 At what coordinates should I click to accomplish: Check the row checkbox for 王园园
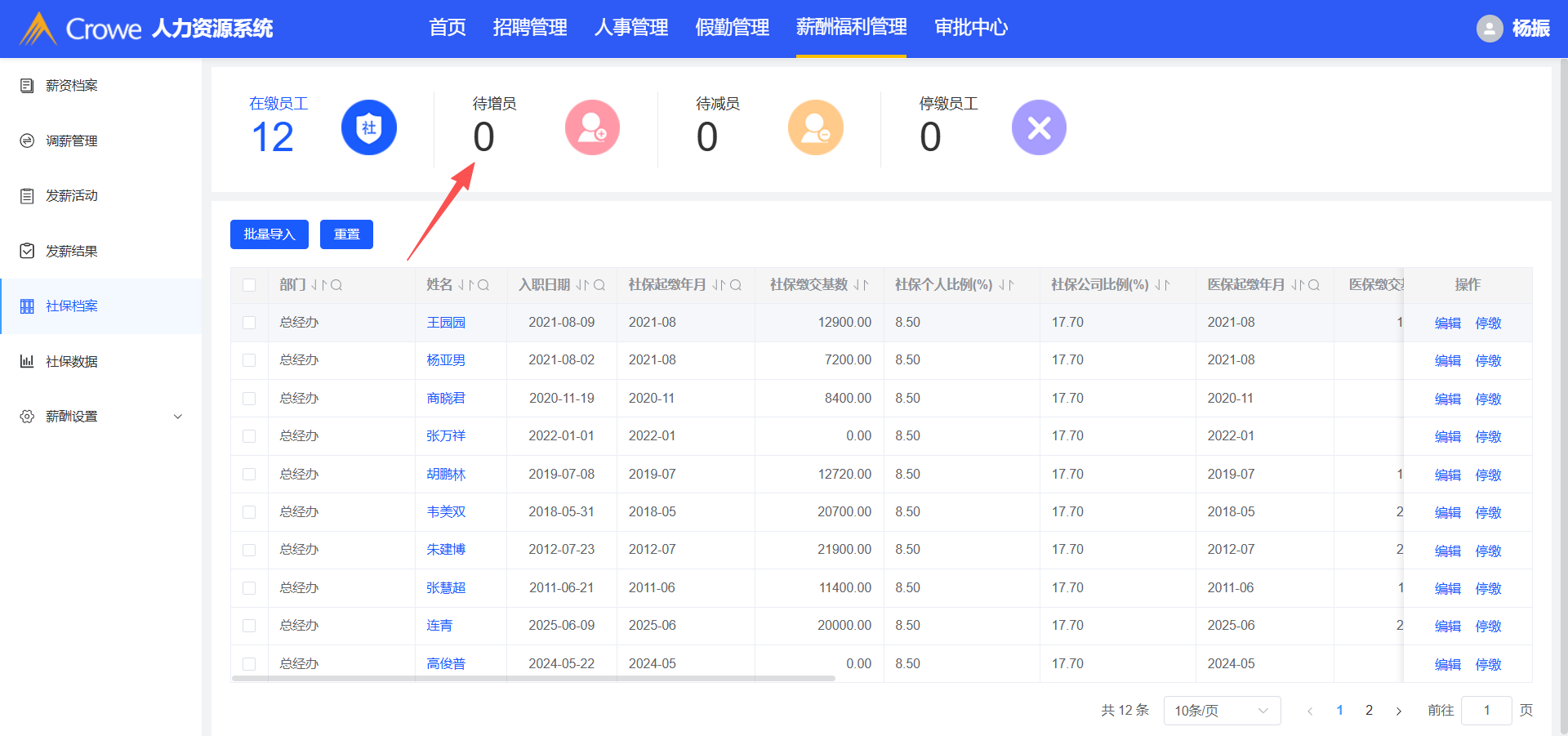tap(249, 323)
